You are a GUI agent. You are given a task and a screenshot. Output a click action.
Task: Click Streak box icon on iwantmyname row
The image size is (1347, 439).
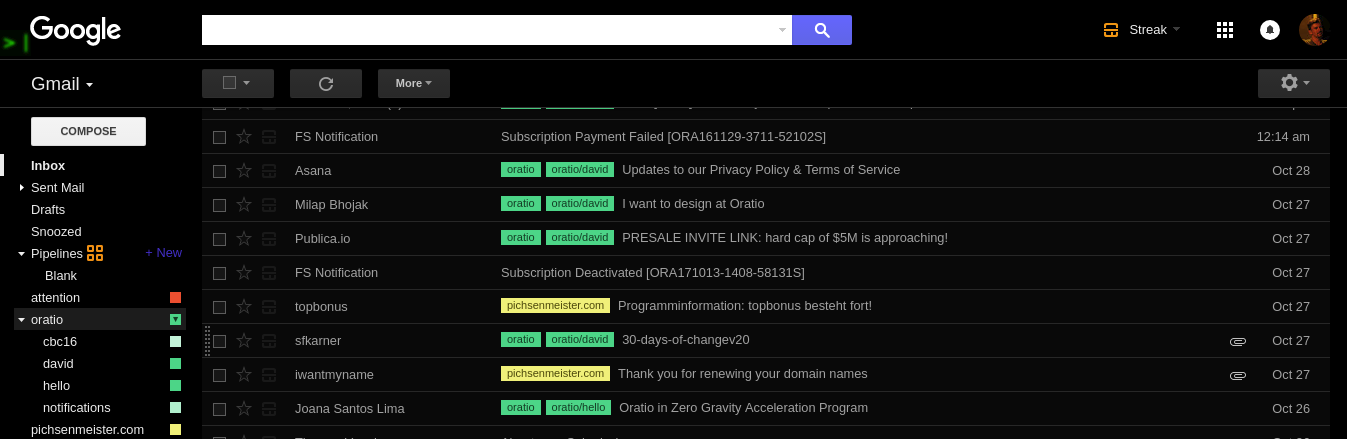(269, 375)
